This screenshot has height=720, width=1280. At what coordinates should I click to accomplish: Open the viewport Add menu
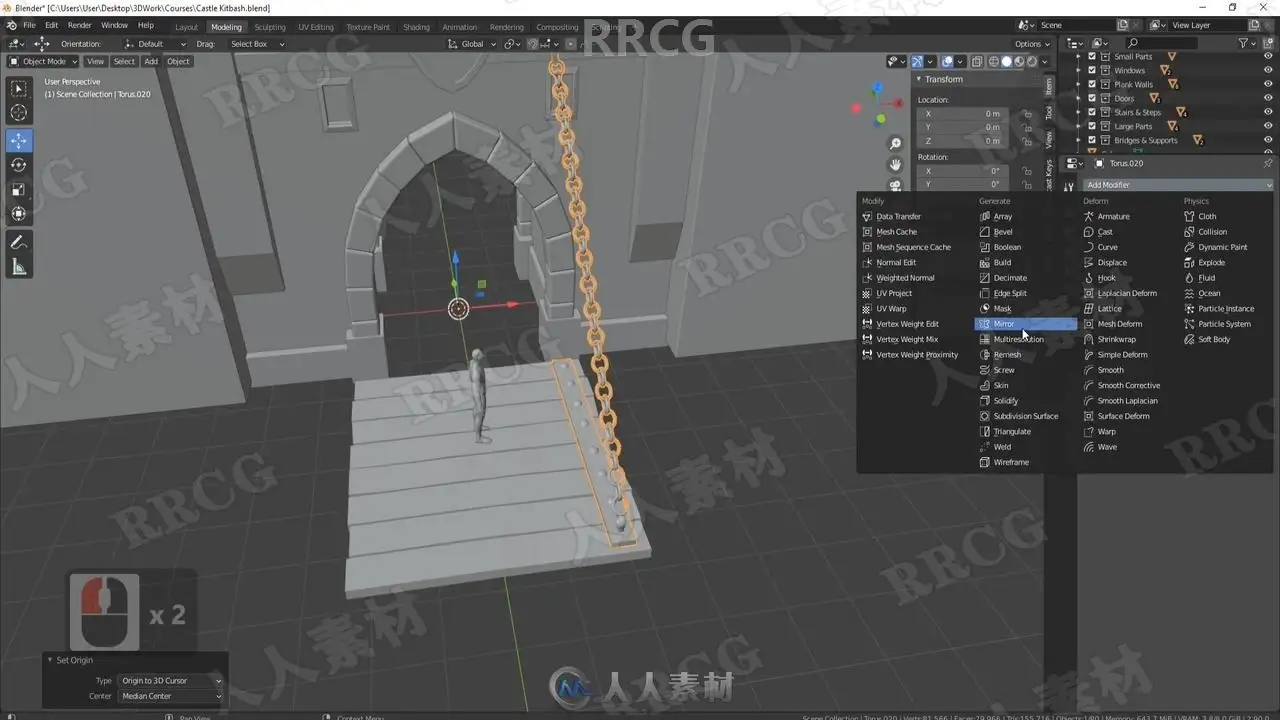coord(151,62)
